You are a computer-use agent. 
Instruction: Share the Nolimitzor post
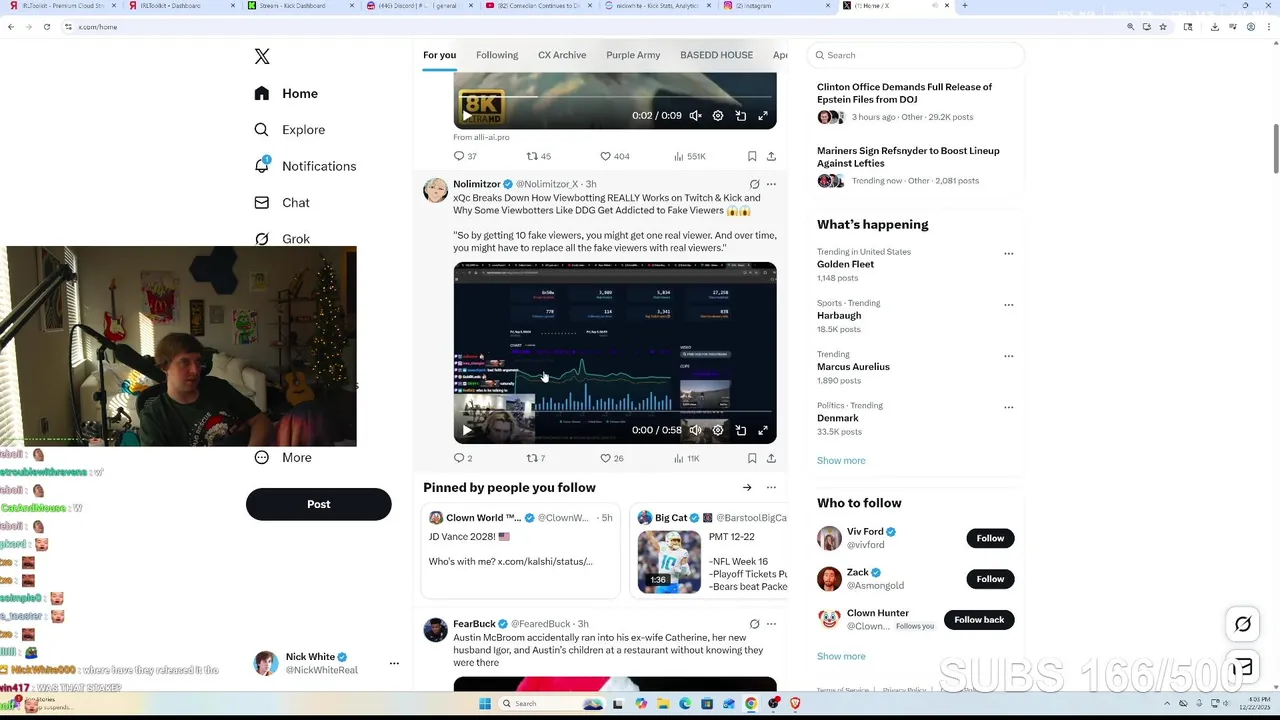pos(771,458)
